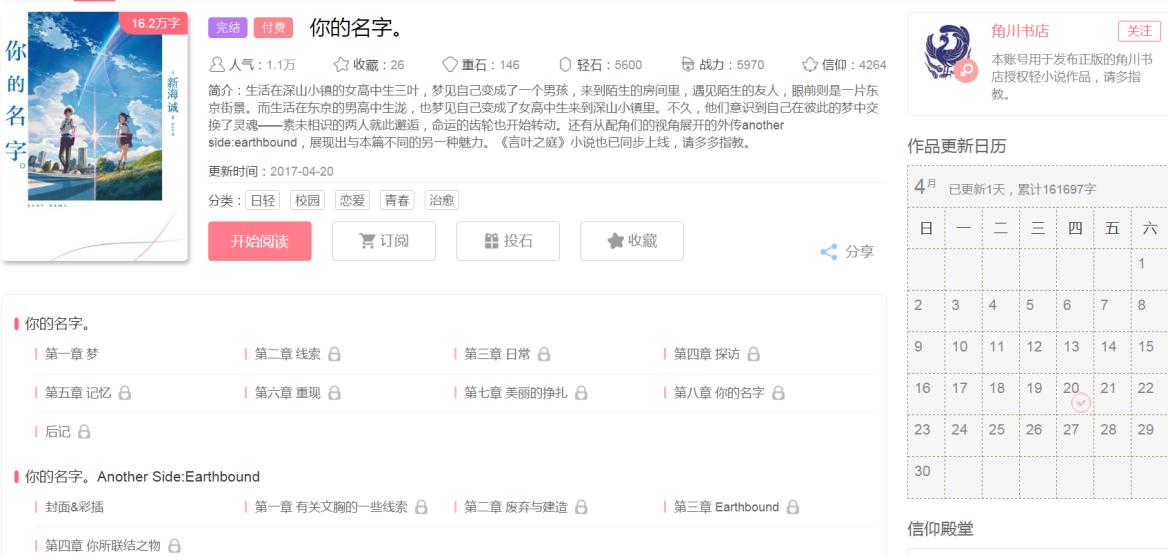1168x557 pixels.
Task: Click the 投石 vote stone button
Action: click(507, 241)
